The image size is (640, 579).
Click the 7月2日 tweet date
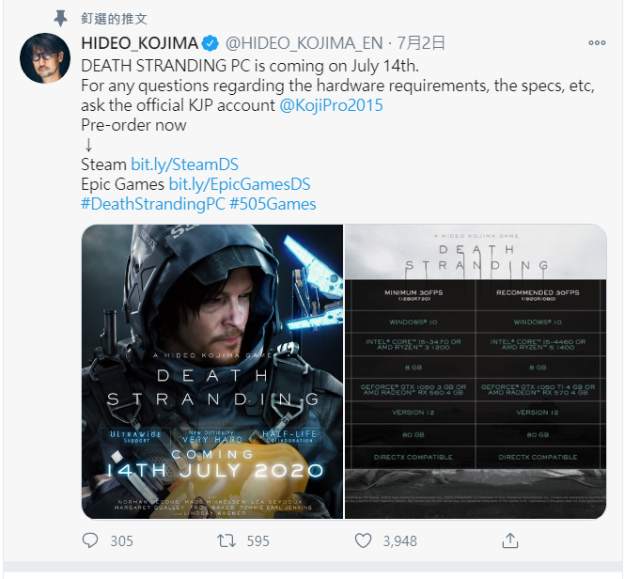coord(420,44)
